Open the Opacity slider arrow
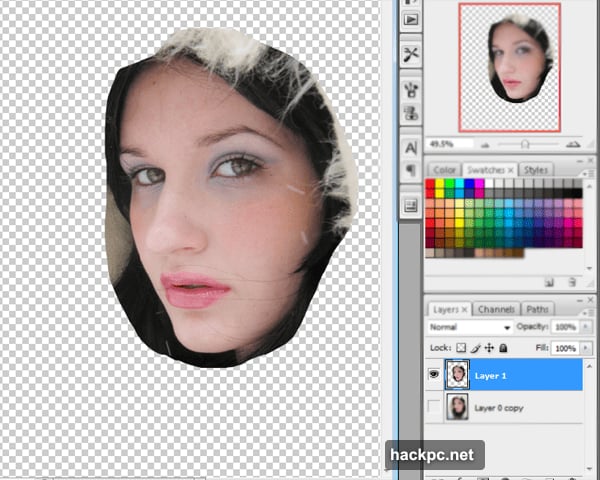 tap(585, 327)
